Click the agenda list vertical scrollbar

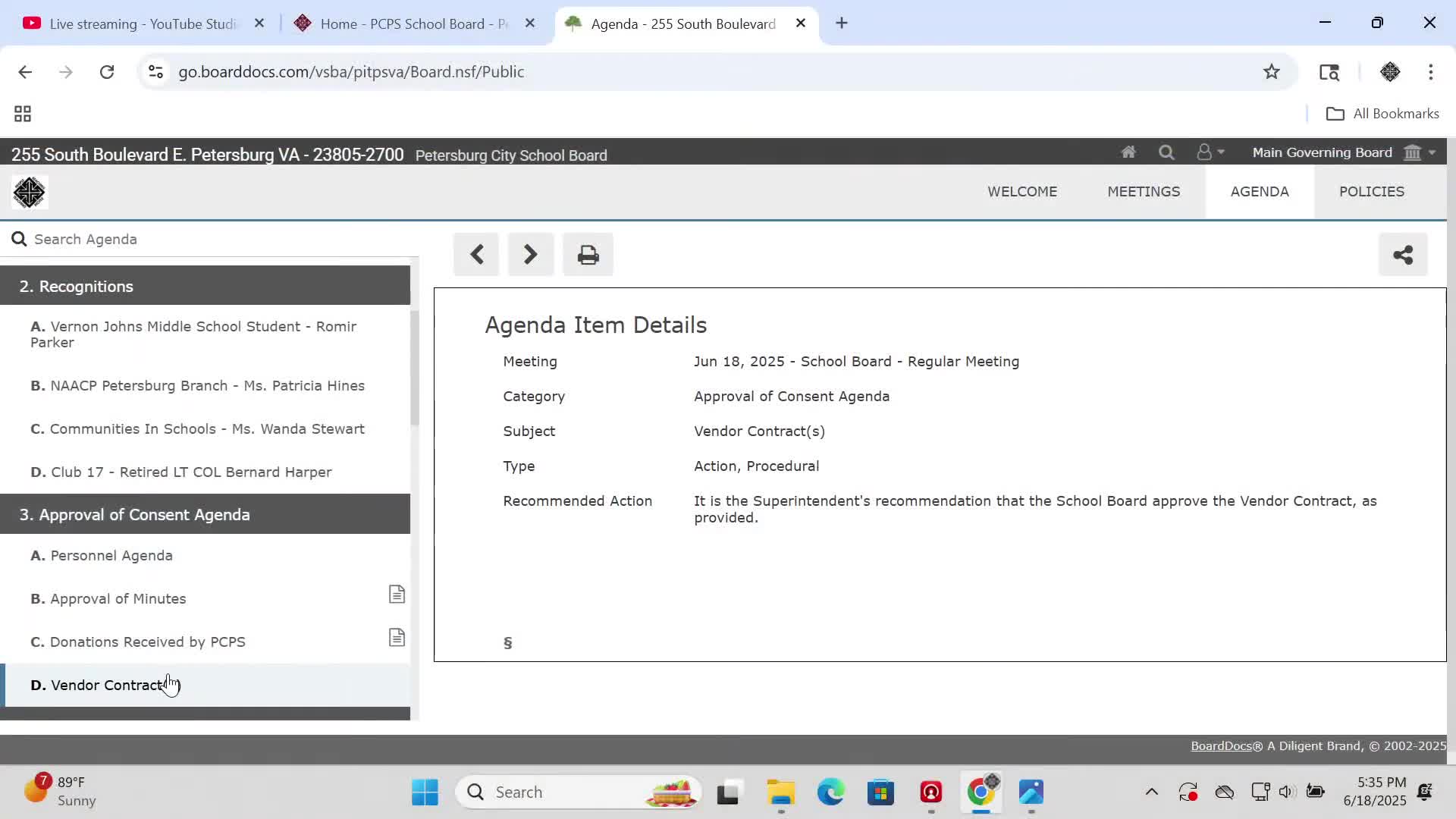414,368
